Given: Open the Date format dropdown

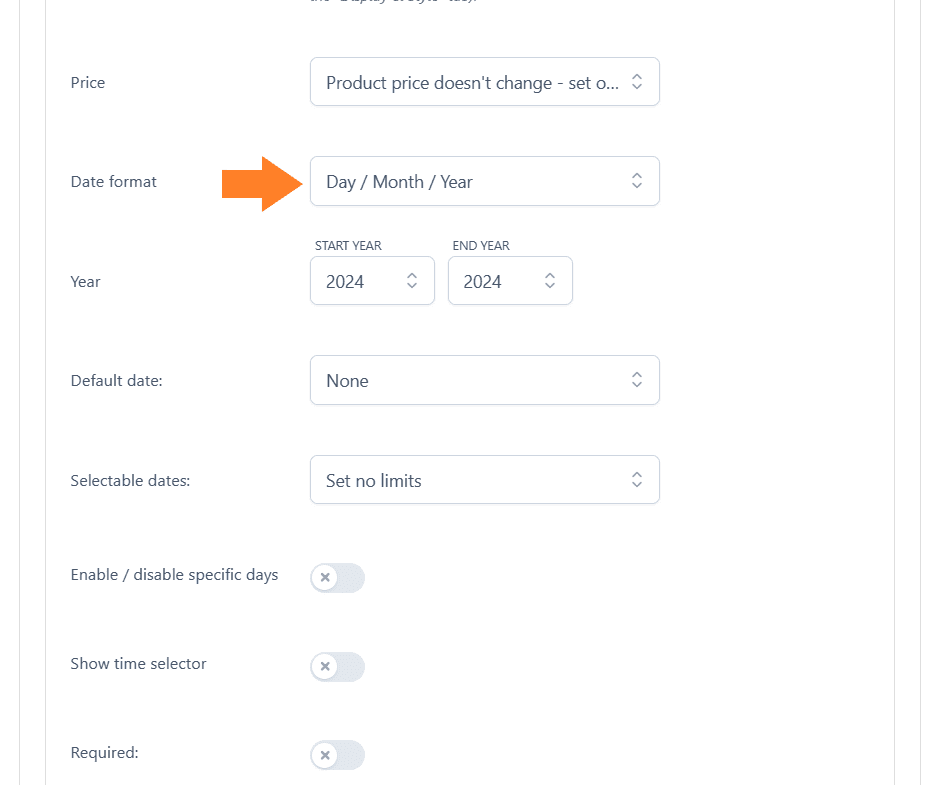Looking at the screenshot, I should click(484, 181).
